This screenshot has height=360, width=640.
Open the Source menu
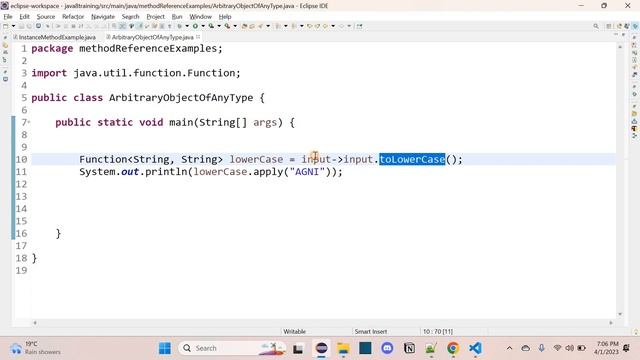coord(46,17)
